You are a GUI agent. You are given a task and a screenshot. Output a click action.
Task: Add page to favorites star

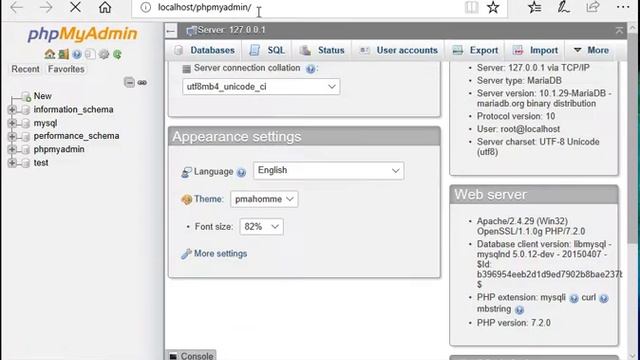tap(493, 7)
